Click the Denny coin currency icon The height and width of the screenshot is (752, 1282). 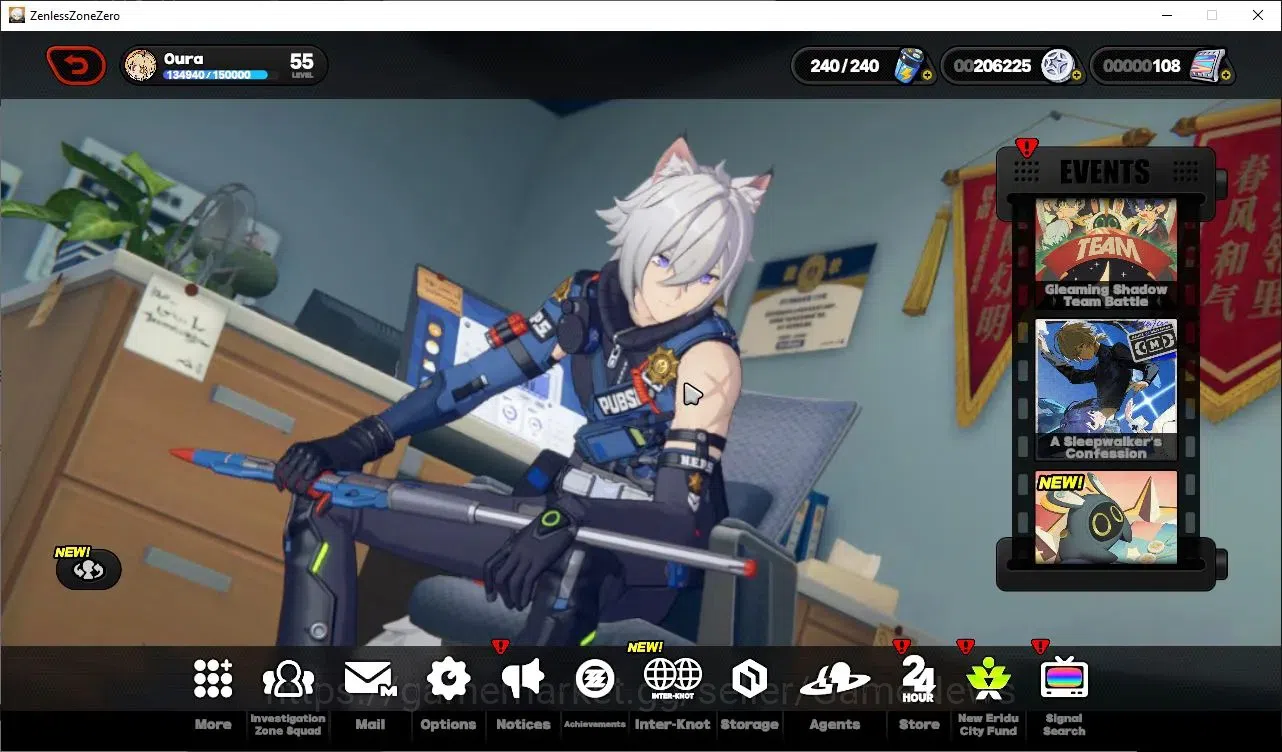[x=1057, y=66]
